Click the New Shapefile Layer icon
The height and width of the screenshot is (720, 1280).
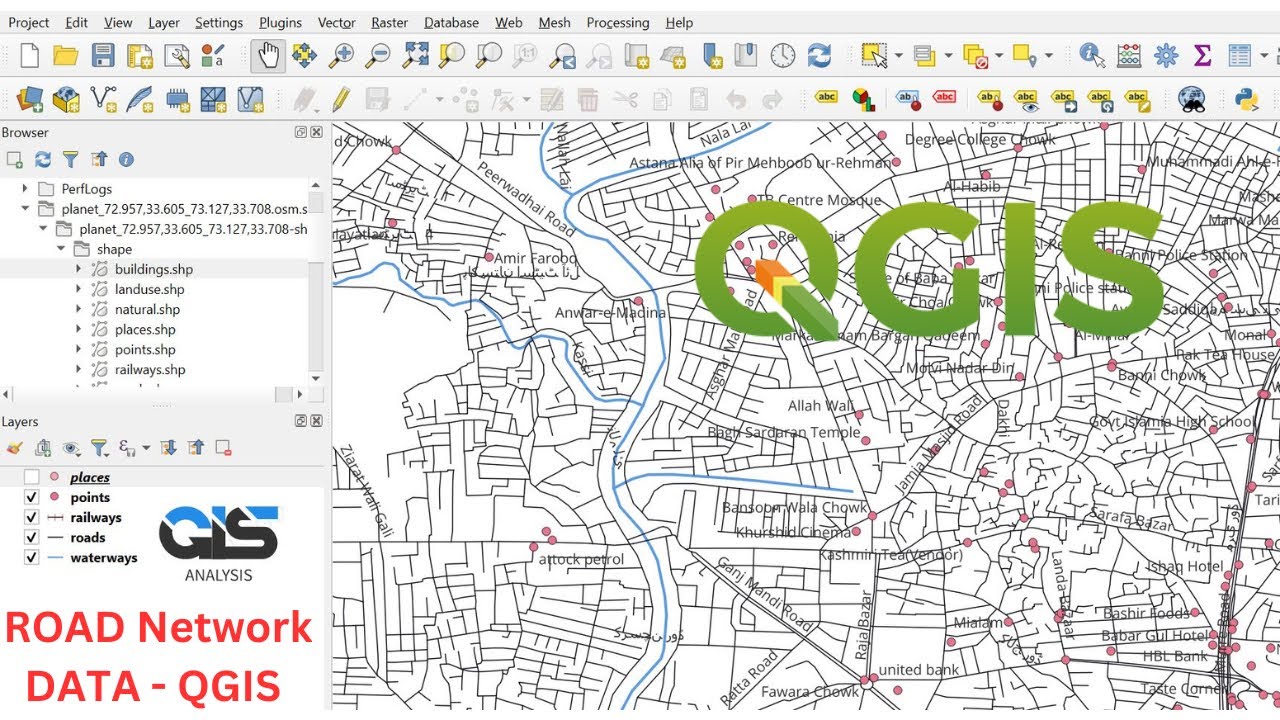103,99
